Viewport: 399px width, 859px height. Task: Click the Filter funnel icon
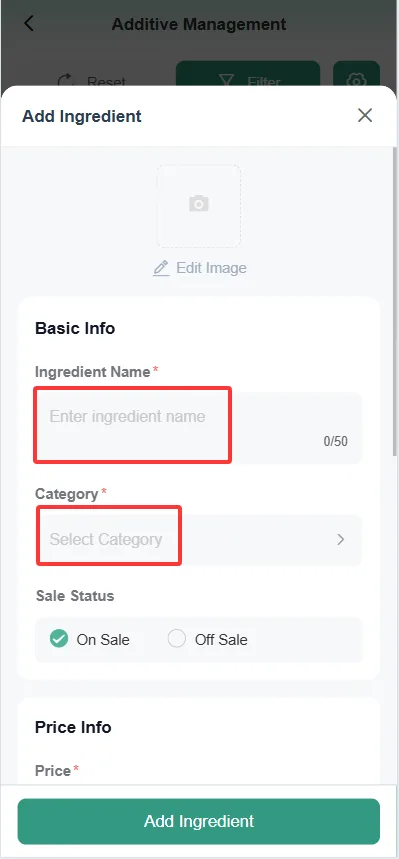[x=226, y=81]
